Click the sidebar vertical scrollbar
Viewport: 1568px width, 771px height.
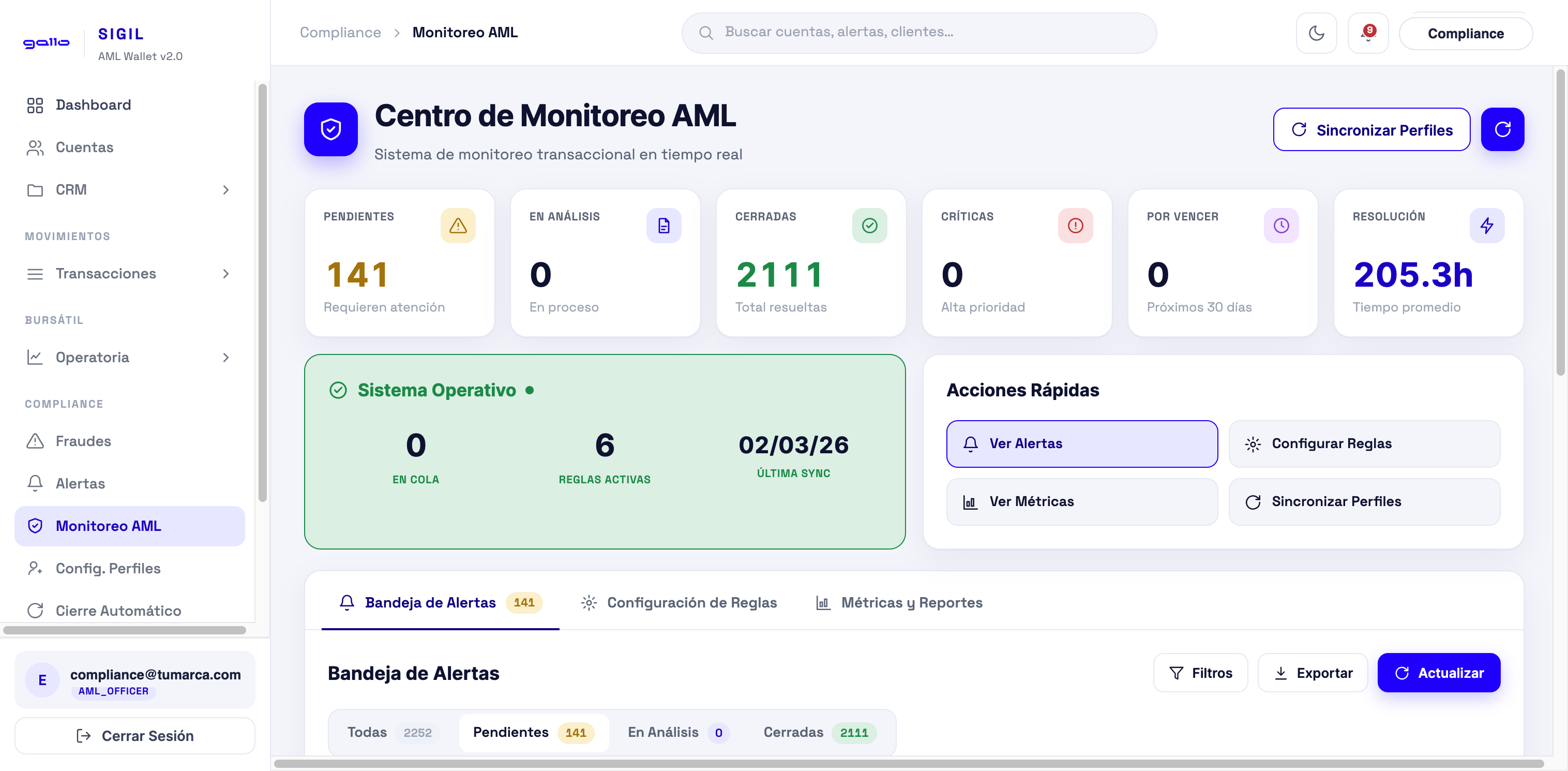262,292
